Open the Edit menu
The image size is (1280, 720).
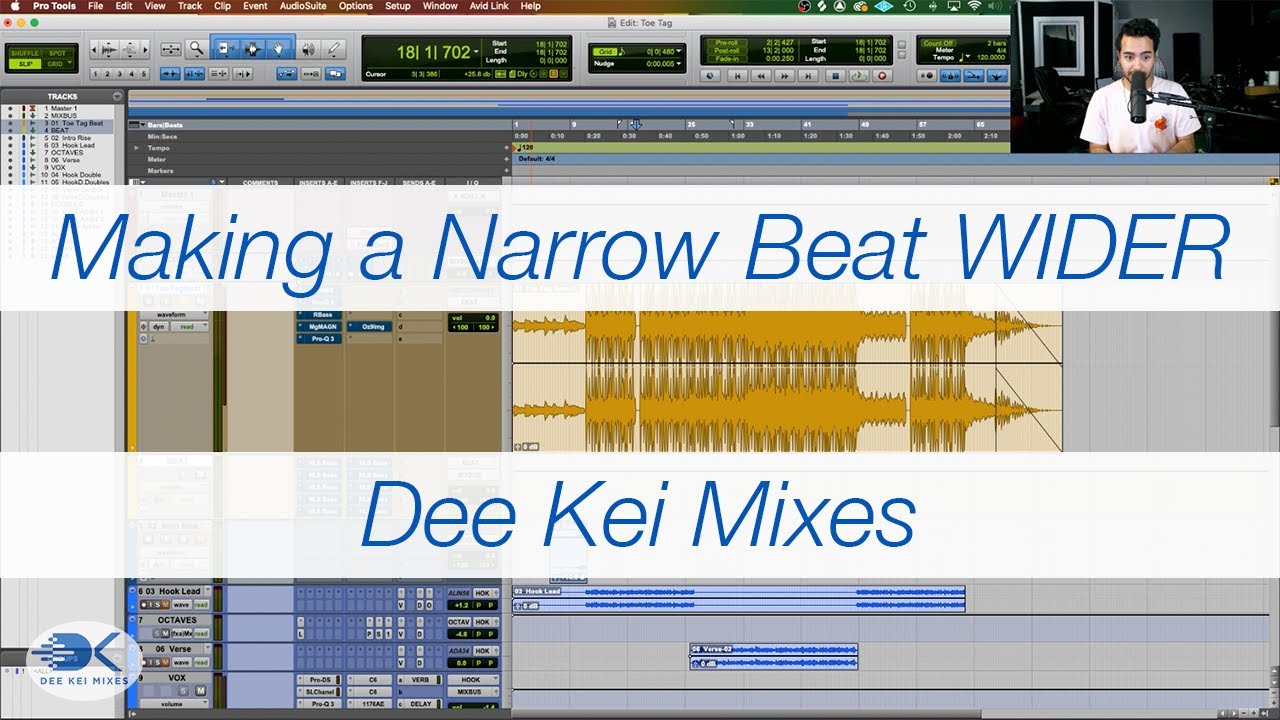tap(124, 6)
